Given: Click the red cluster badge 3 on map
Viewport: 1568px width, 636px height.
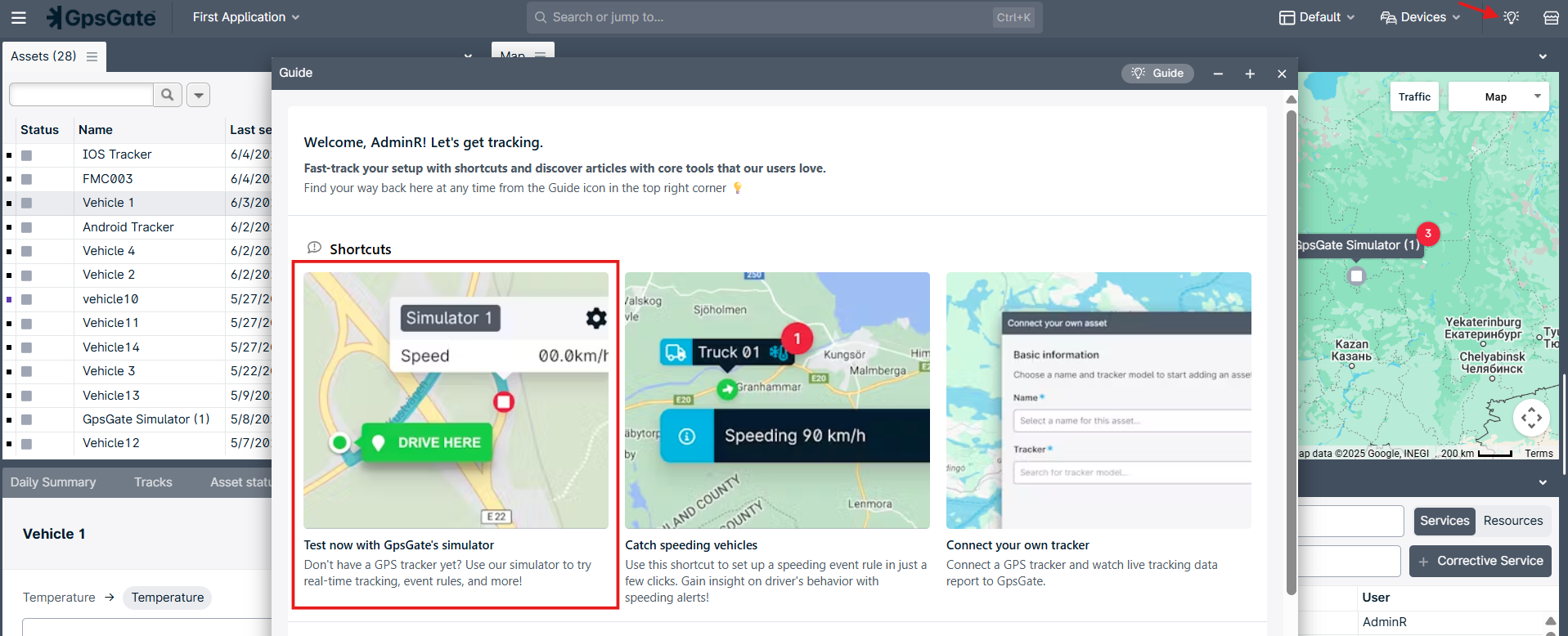Looking at the screenshot, I should [x=1428, y=233].
